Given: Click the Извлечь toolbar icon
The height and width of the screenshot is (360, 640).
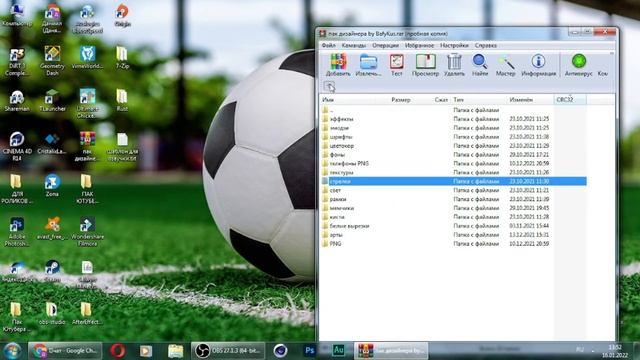Looking at the screenshot, I should coord(368,65).
